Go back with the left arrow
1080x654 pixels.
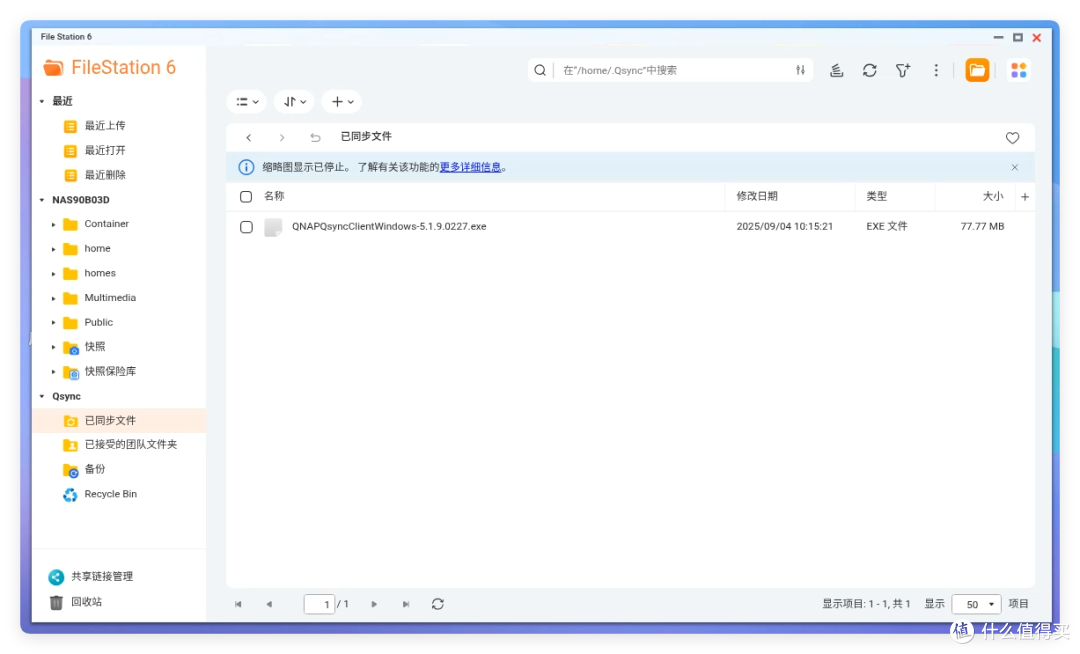tap(249, 138)
